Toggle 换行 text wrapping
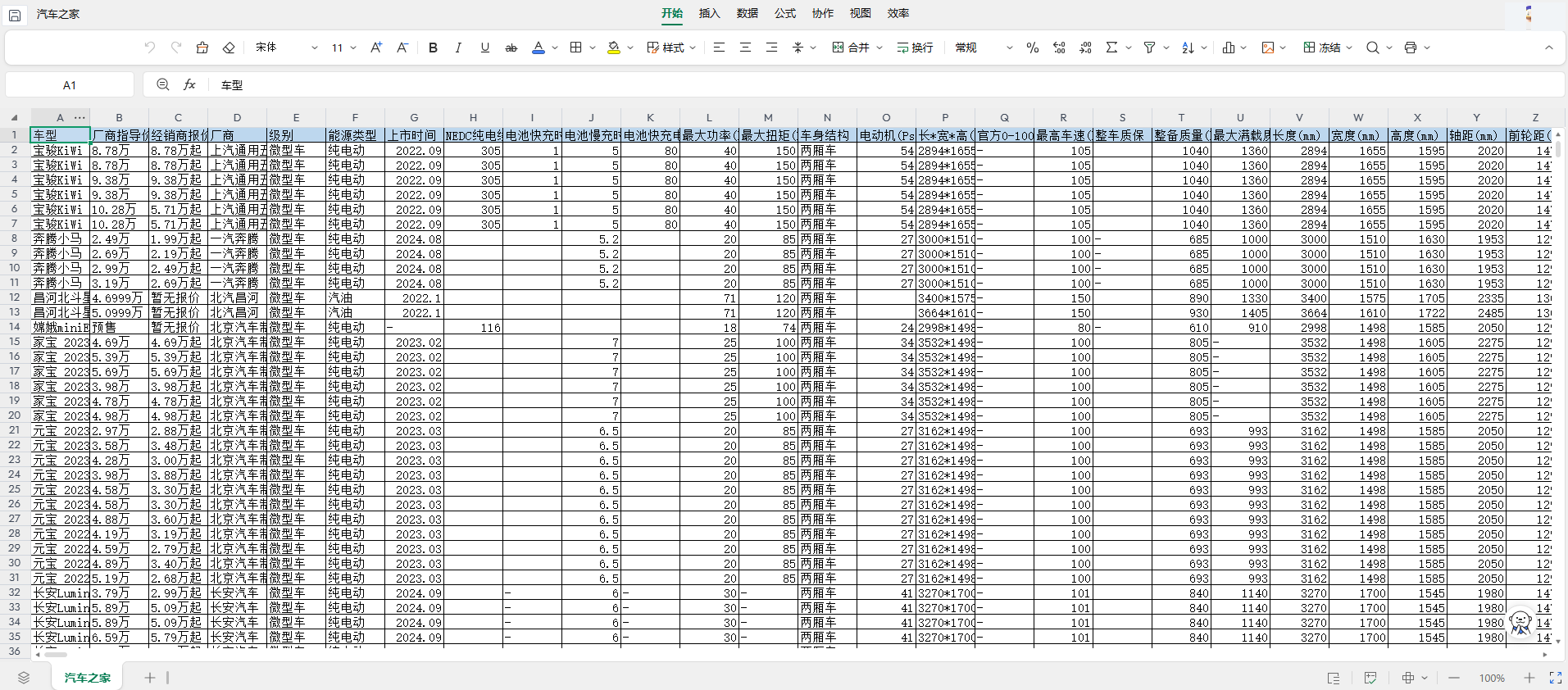This screenshot has width=1568, height=690. click(x=915, y=48)
